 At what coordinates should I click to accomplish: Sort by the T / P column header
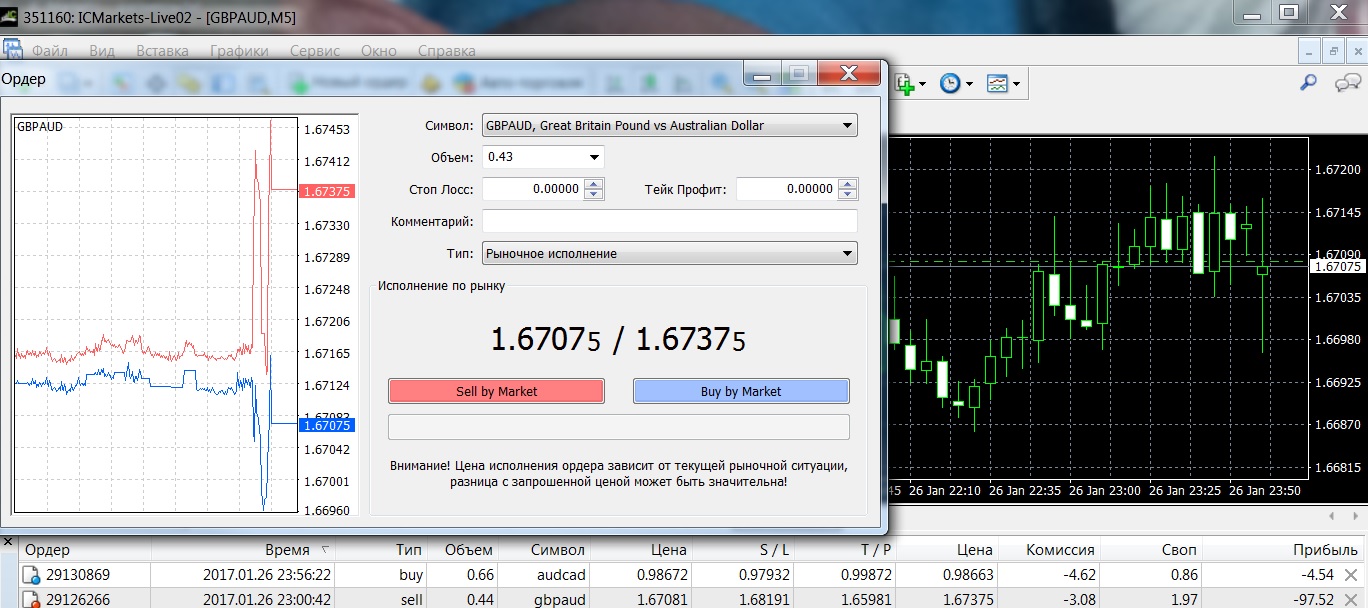click(x=847, y=550)
